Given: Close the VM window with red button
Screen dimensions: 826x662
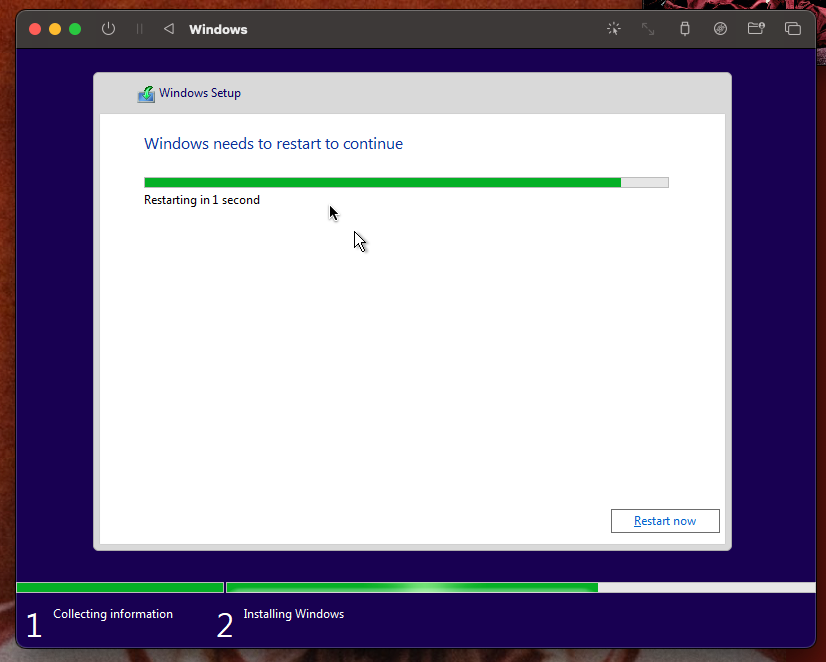Looking at the screenshot, I should point(35,29).
